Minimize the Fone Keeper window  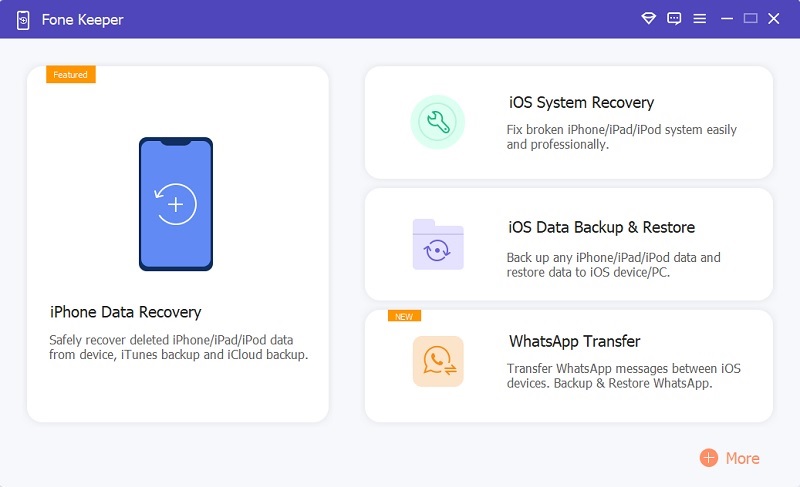(x=727, y=19)
